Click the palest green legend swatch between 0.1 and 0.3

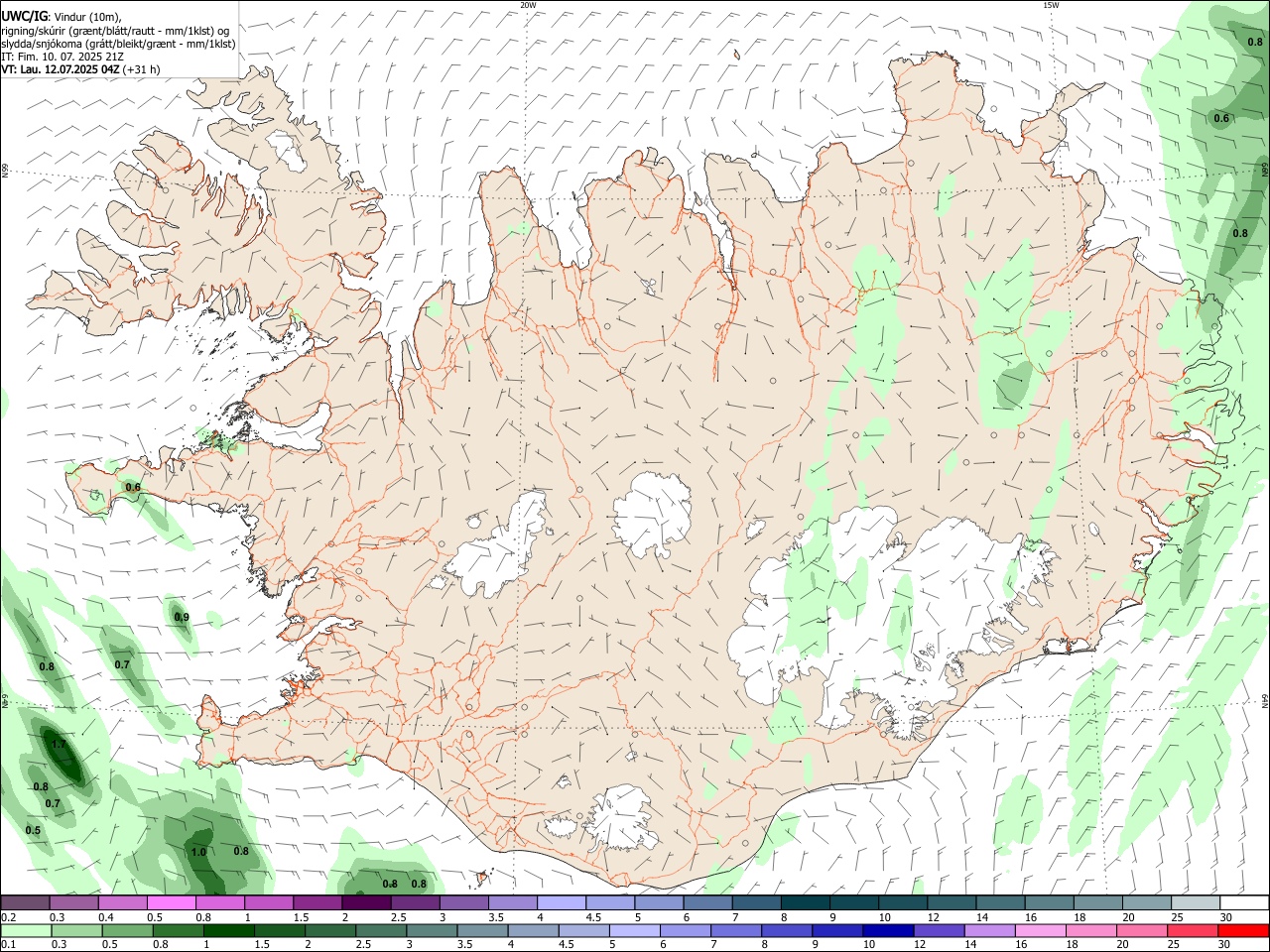pyautogui.click(x=27, y=930)
